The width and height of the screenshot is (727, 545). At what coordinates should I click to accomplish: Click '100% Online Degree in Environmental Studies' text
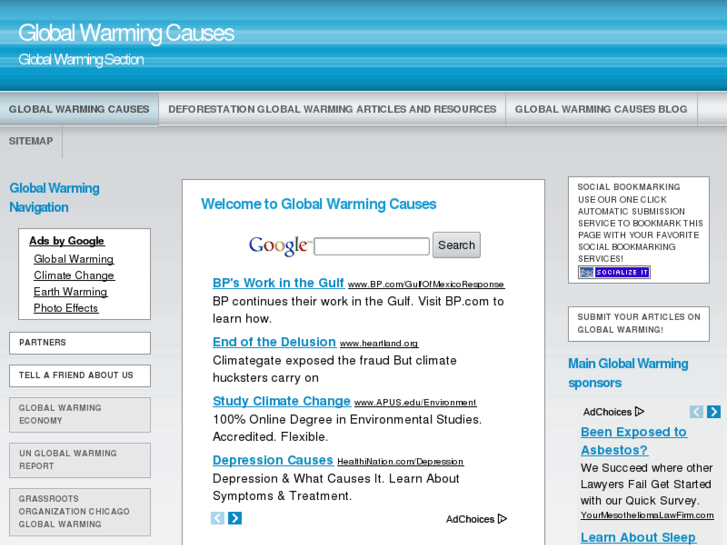coord(347,428)
